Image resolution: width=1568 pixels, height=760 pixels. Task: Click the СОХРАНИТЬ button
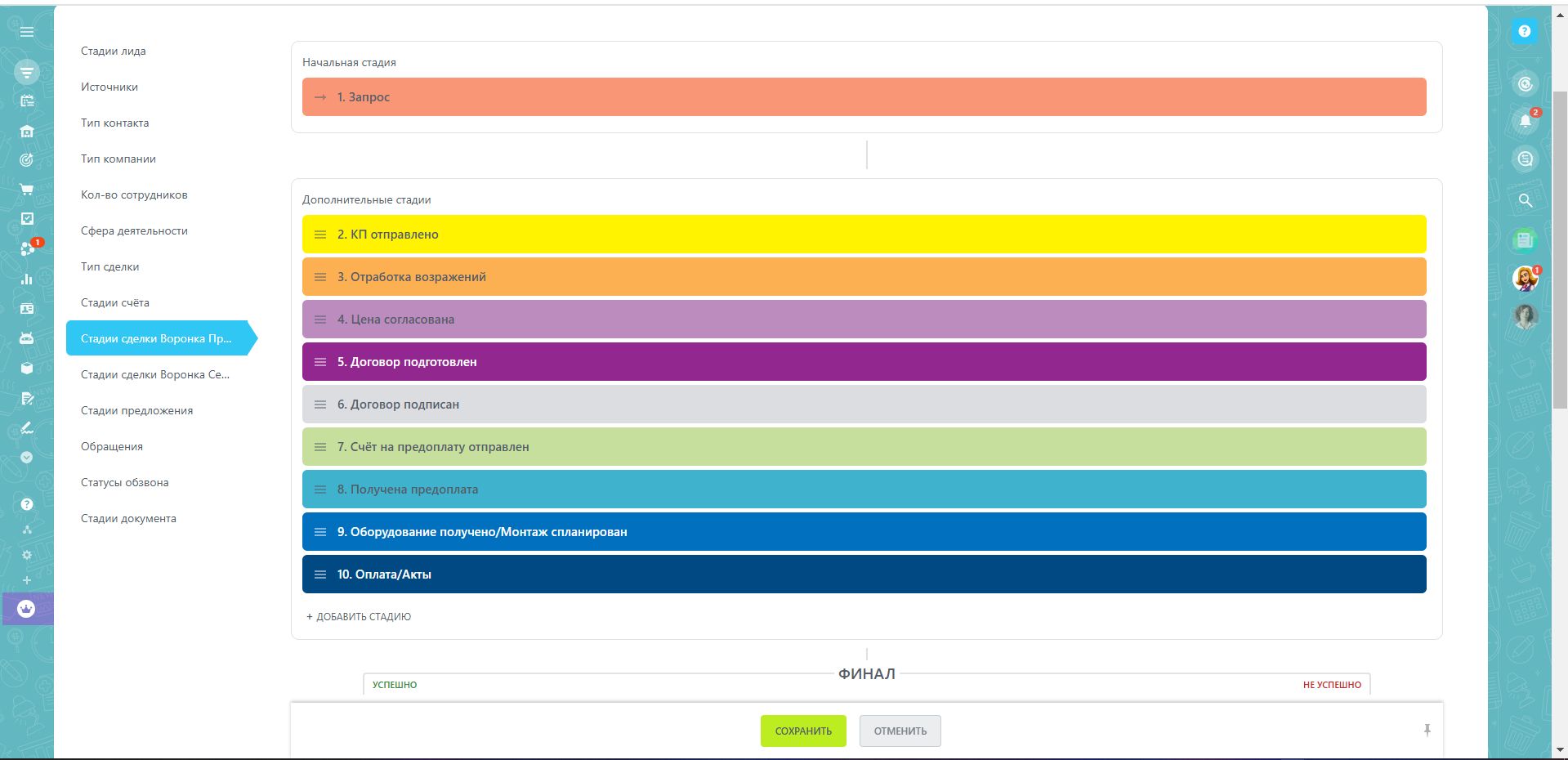pyautogui.click(x=803, y=731)
